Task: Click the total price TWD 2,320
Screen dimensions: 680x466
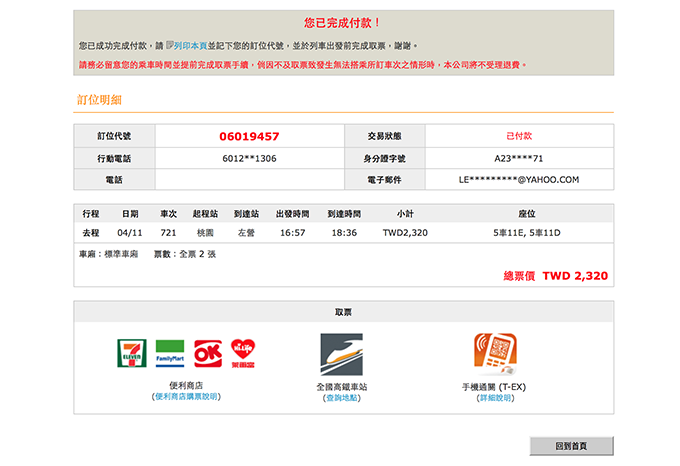Action: pyautogui.click(x=575, y=275)
